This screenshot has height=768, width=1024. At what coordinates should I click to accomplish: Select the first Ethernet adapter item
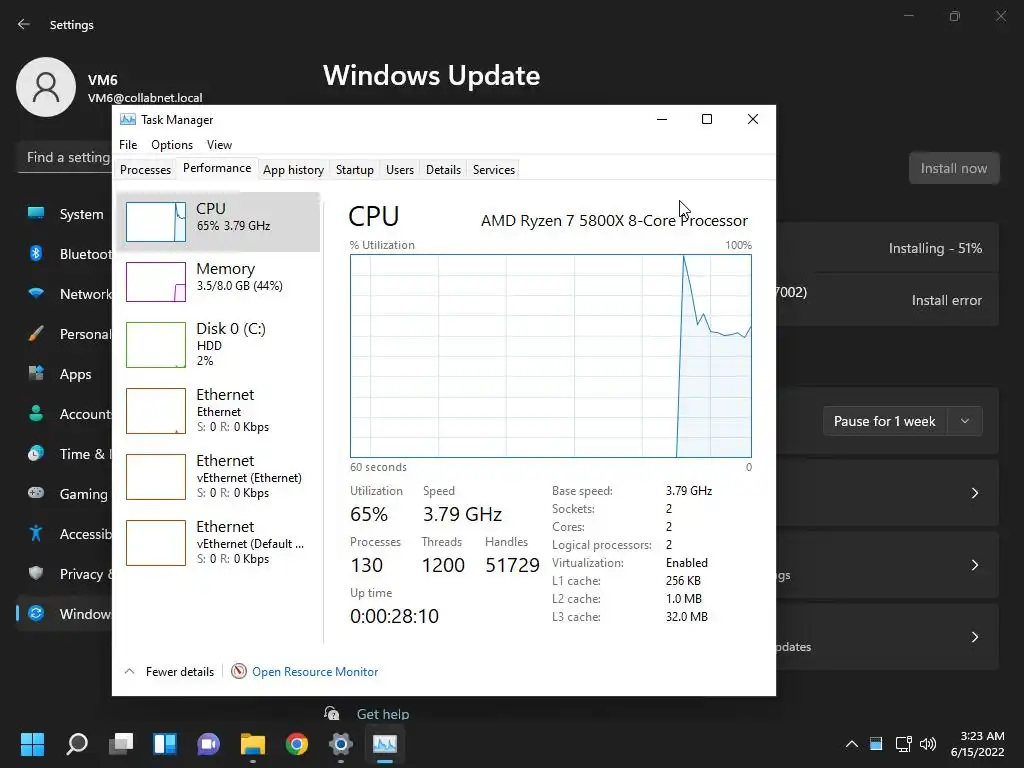click(x=218, y=410)
